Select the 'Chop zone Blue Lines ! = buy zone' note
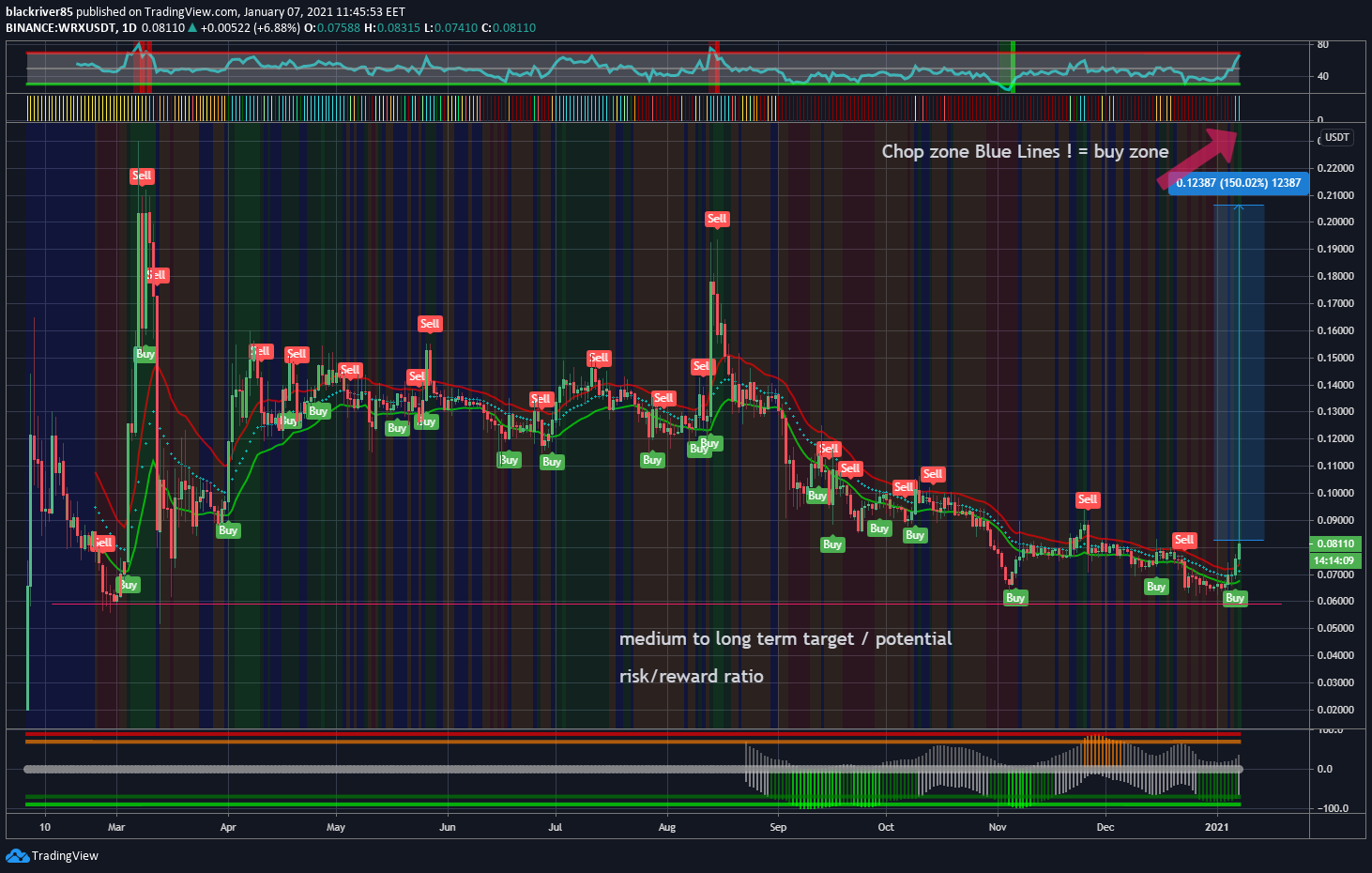The height and width of the screenshot is (873, 1372). (1025, 151)
